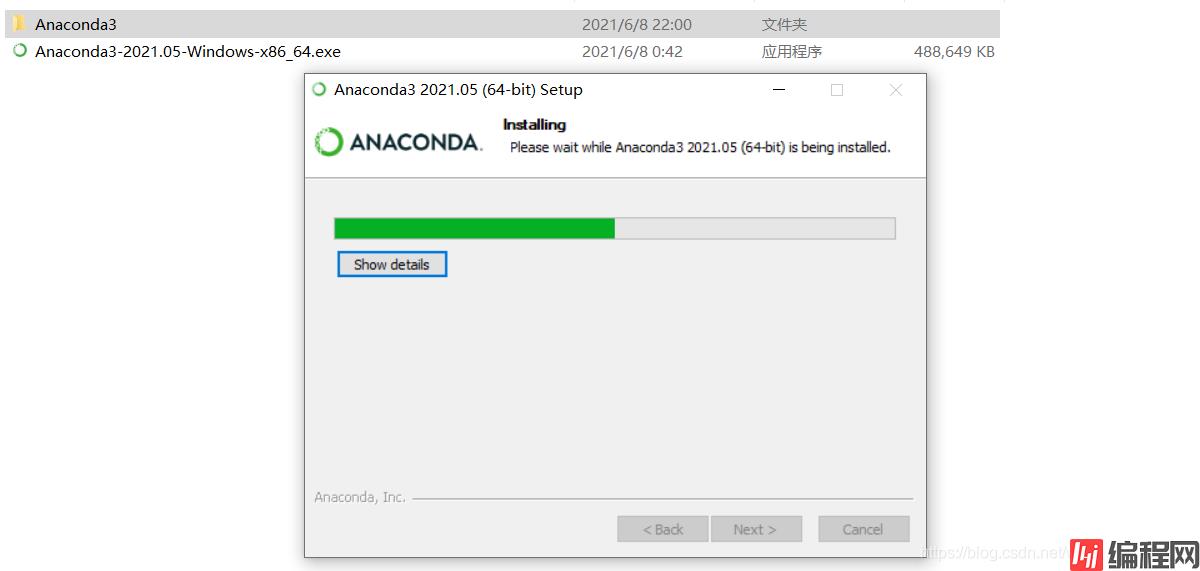
Task: Minimize the Anaconda3 Setup window
Action: [778, 90]
